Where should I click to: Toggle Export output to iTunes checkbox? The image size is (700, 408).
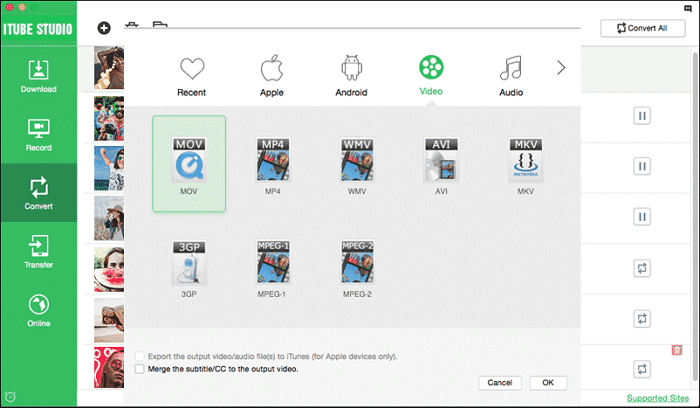click(139, 356)
